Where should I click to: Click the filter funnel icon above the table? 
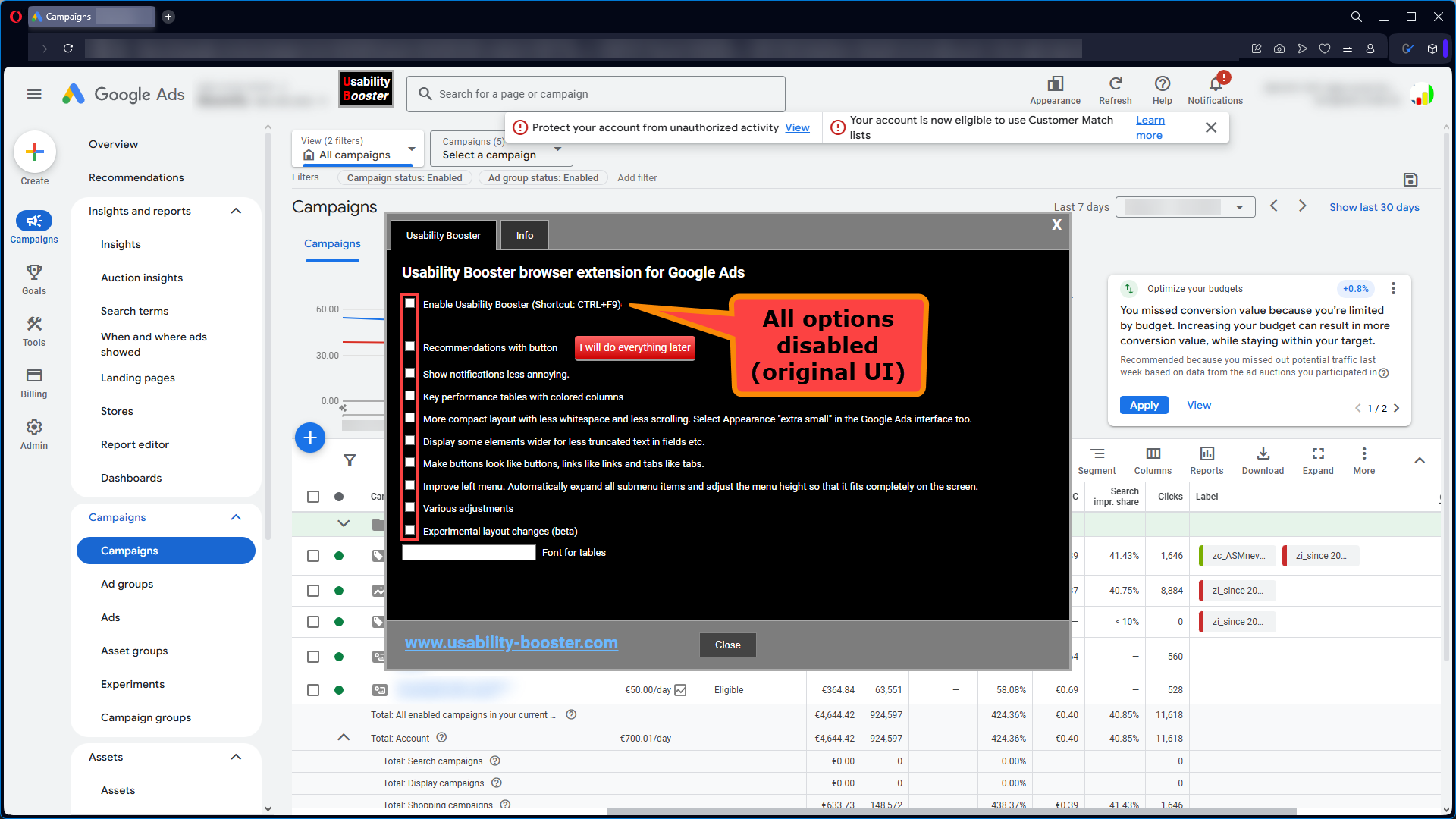pos(350,460)
